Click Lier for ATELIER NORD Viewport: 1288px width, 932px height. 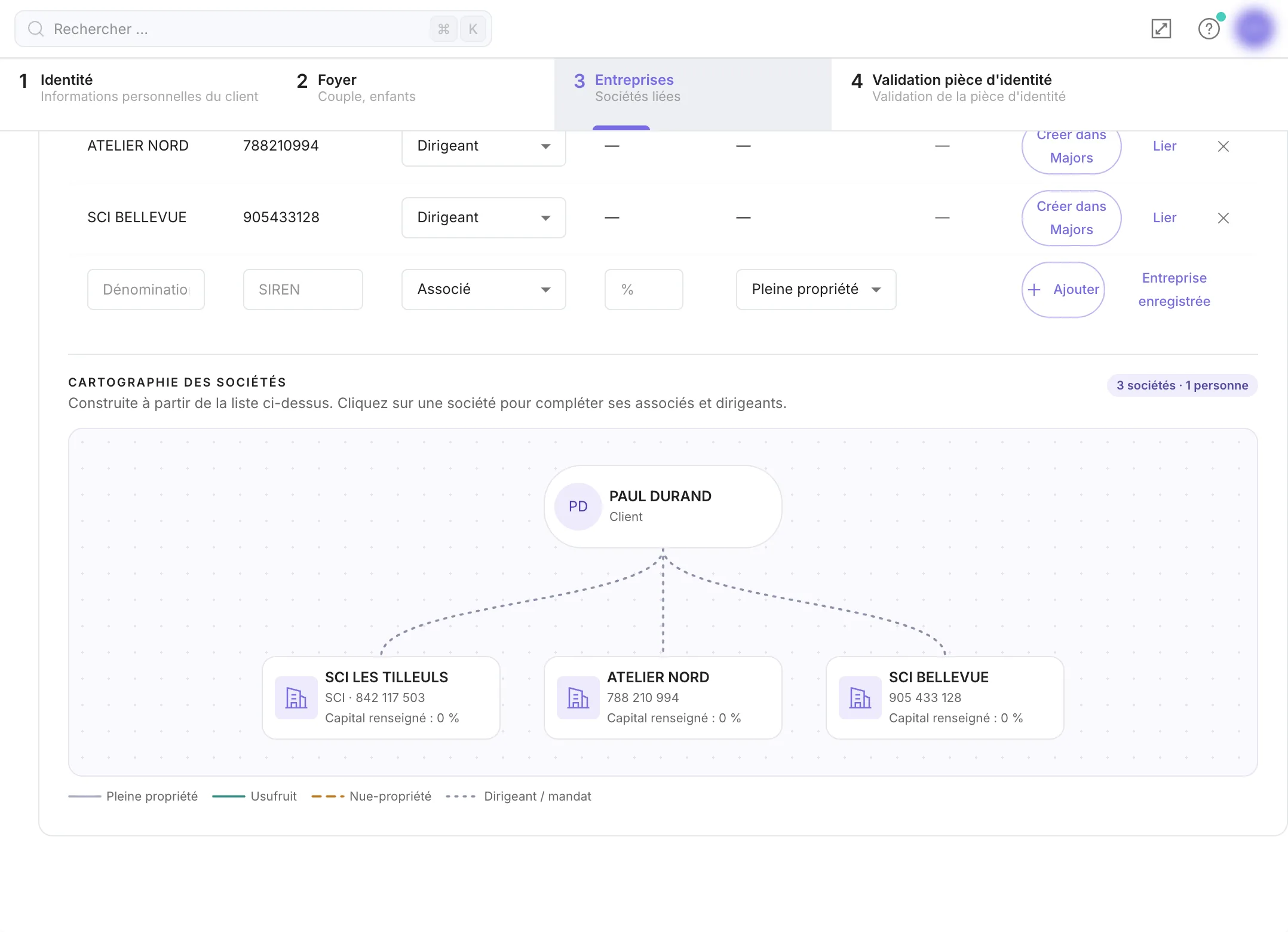(x=1164, y=146)
